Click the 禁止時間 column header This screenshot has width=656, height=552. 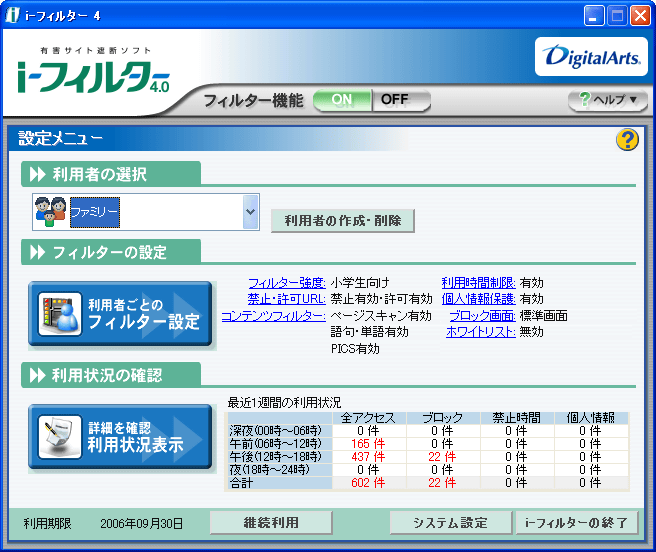(517, 418)
